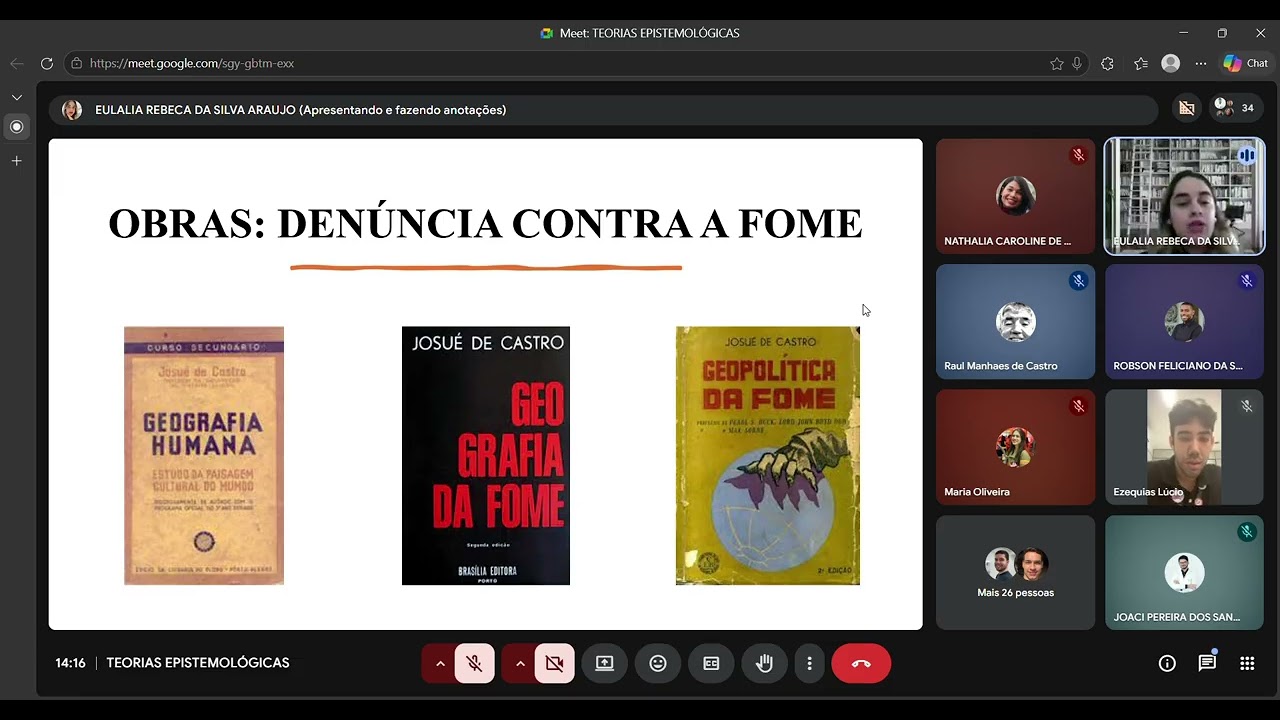Select the active tab icon in sidebar
This screenshot has height=720, width=1280.
coord(17,127)
